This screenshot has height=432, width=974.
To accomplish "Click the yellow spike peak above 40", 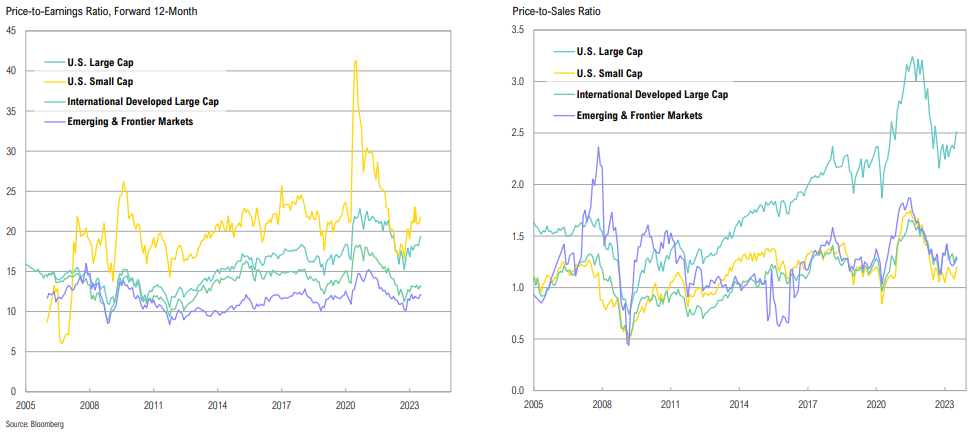I will pos(355,61).
